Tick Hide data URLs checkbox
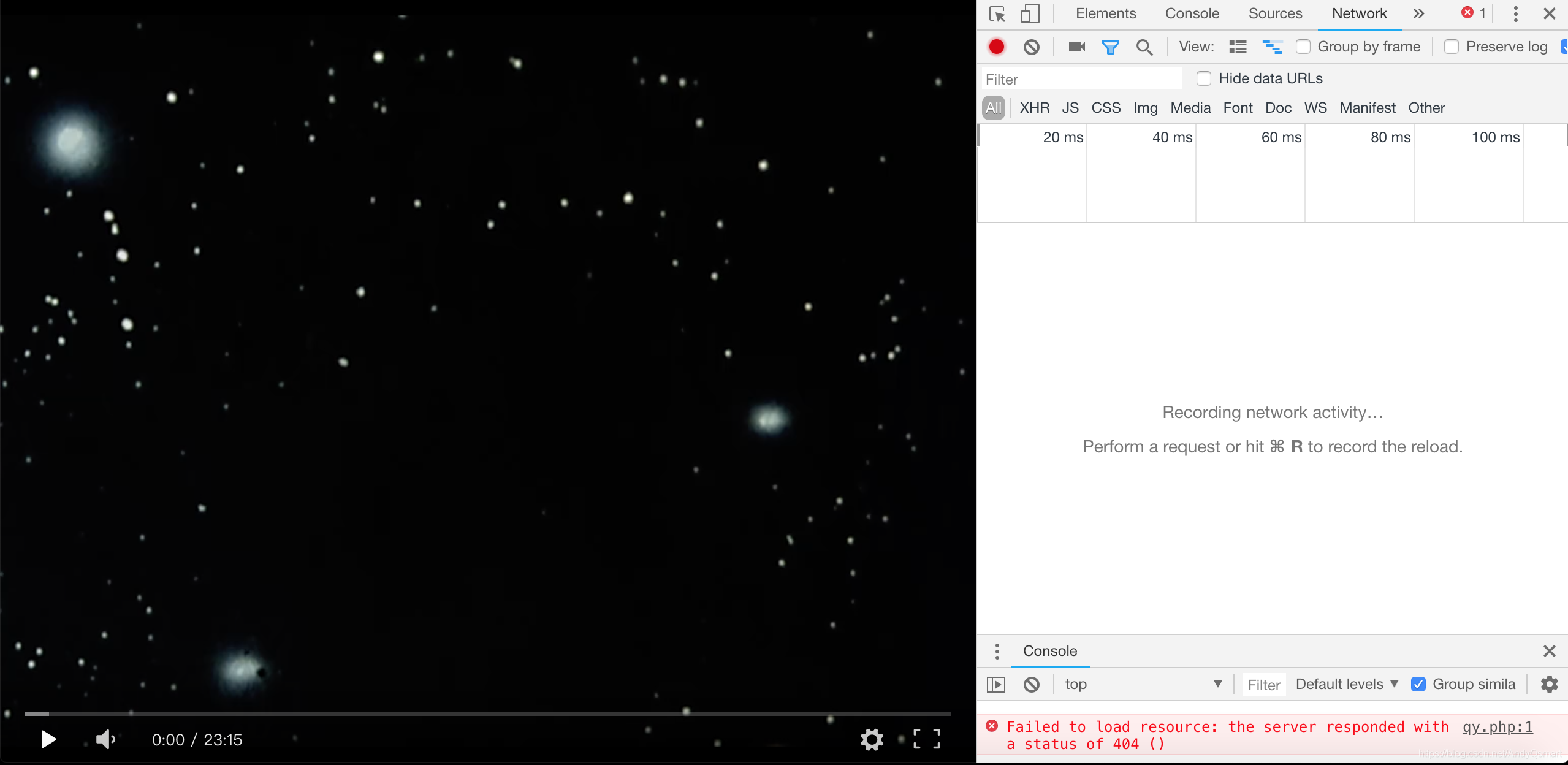 coord(1204,78)
